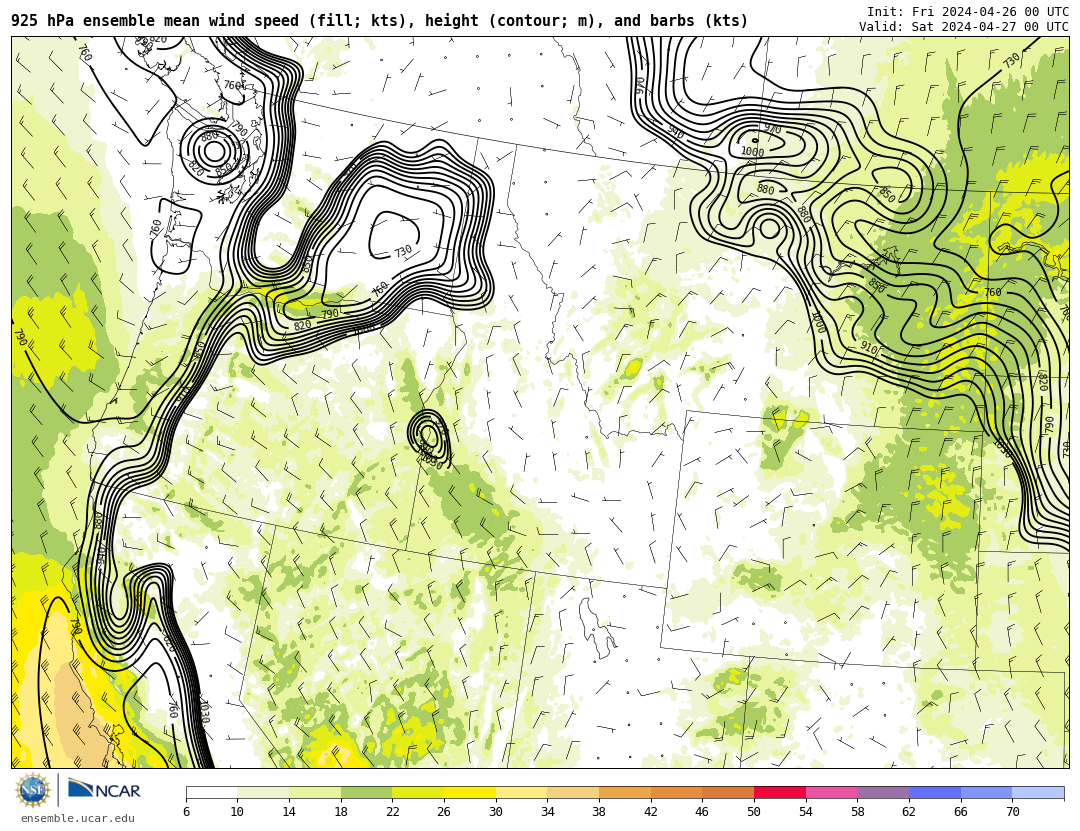Open the ensemble.ucar.edu link text
This screenshot has height=831, width=1080.
[78, 819]
